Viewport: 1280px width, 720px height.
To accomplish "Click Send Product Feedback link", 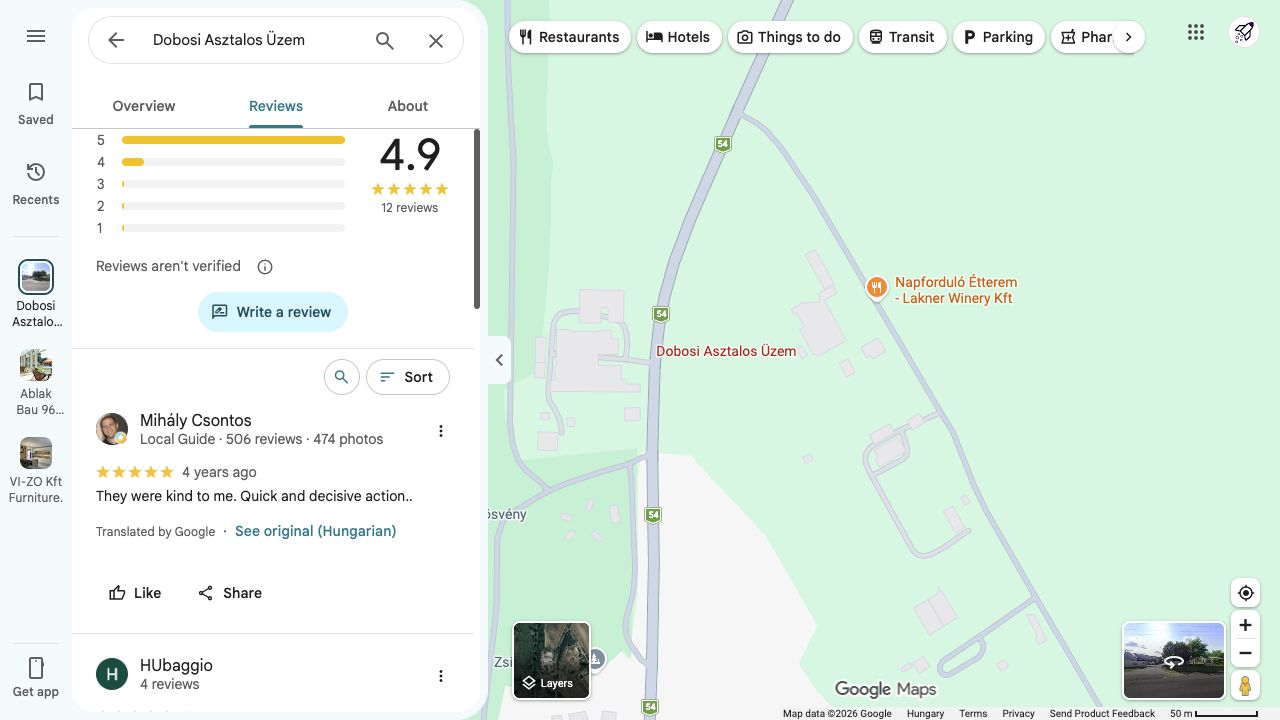I will (x=1102, y=713).
